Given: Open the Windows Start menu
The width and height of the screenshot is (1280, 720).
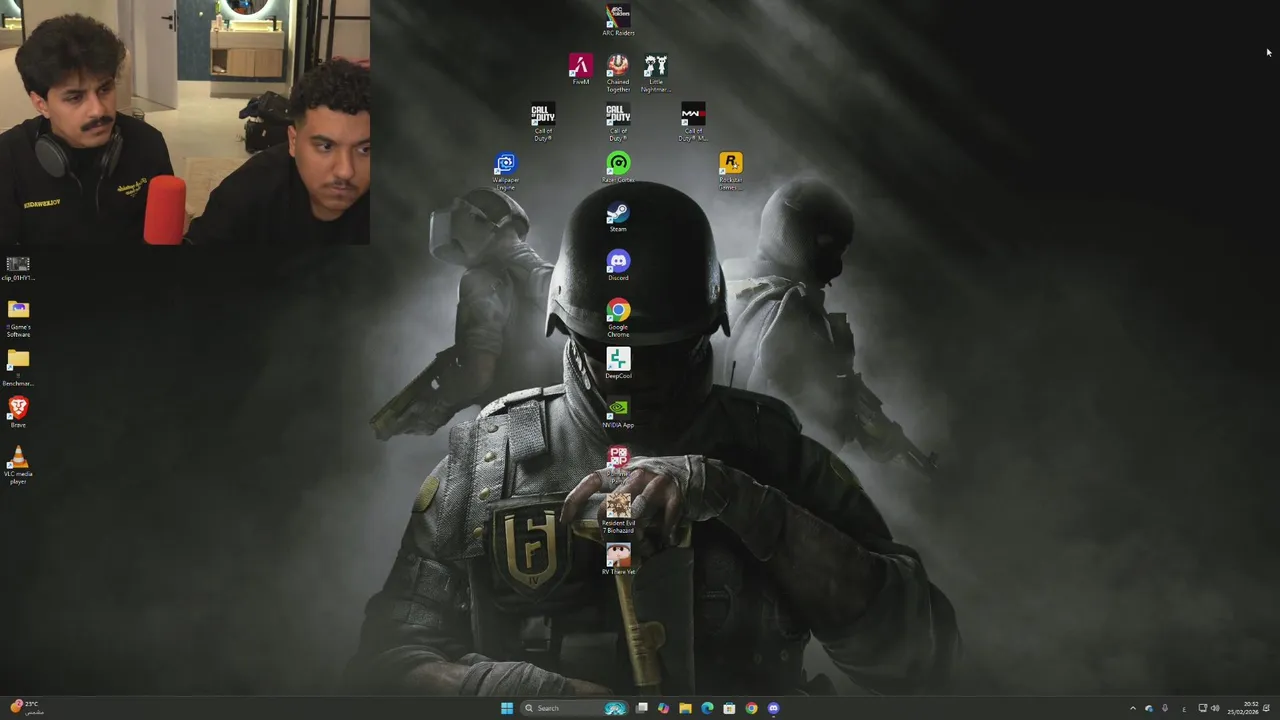Looking at the screenshot, I should (x=507, y=708).
